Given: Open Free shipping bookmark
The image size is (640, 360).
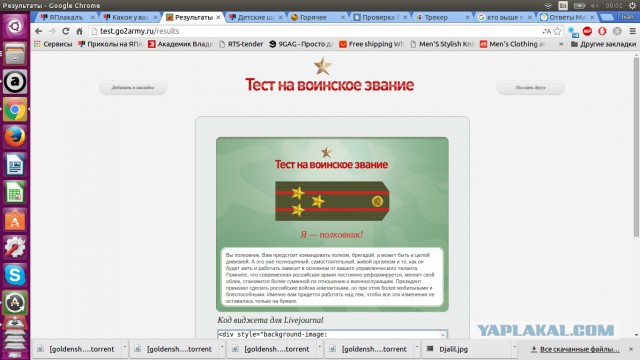Looking at the screenshot, I should click(x=371, y=44).
